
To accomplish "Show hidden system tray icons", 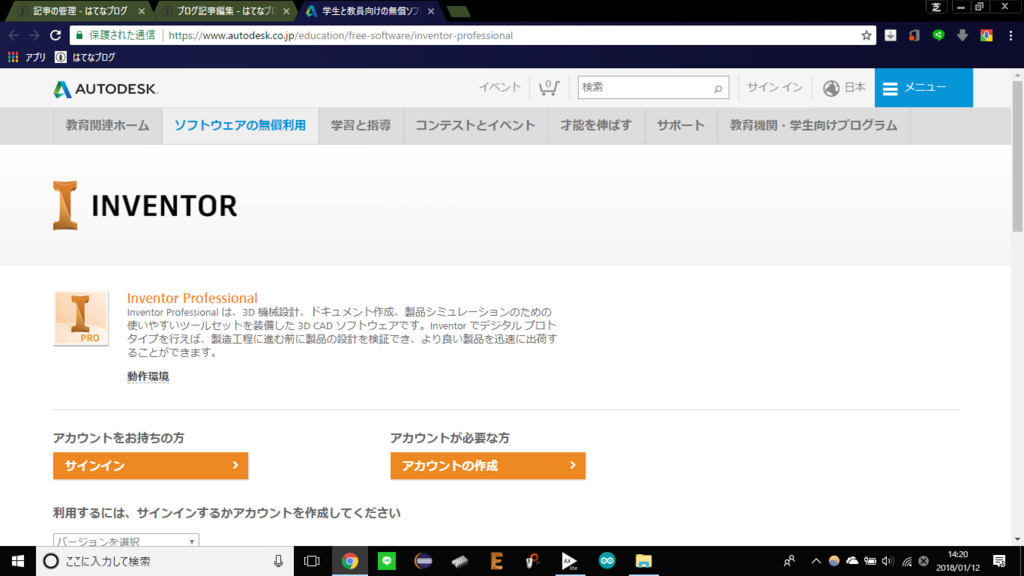I will 816,561.
